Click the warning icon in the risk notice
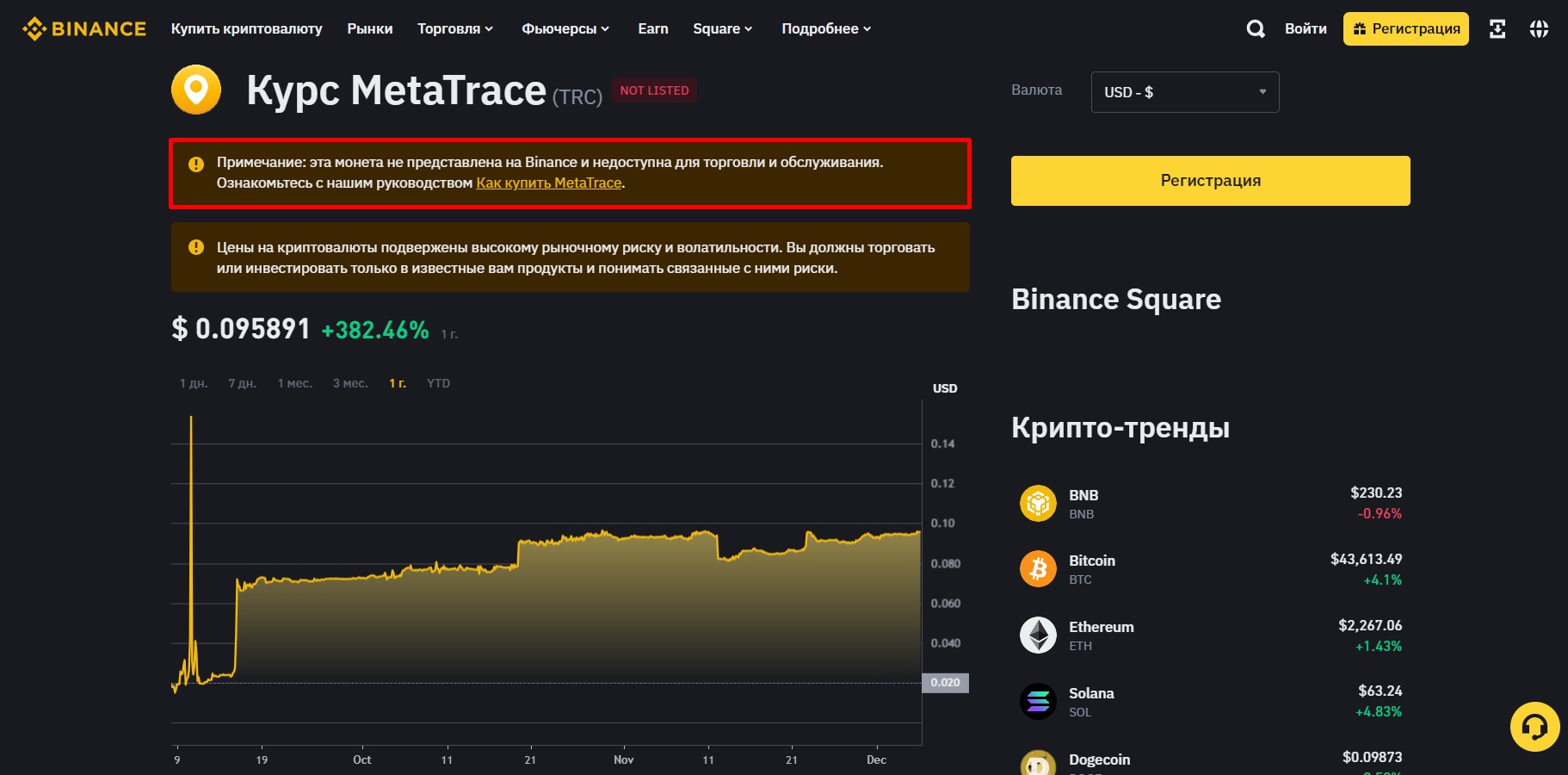 [196, 247]
